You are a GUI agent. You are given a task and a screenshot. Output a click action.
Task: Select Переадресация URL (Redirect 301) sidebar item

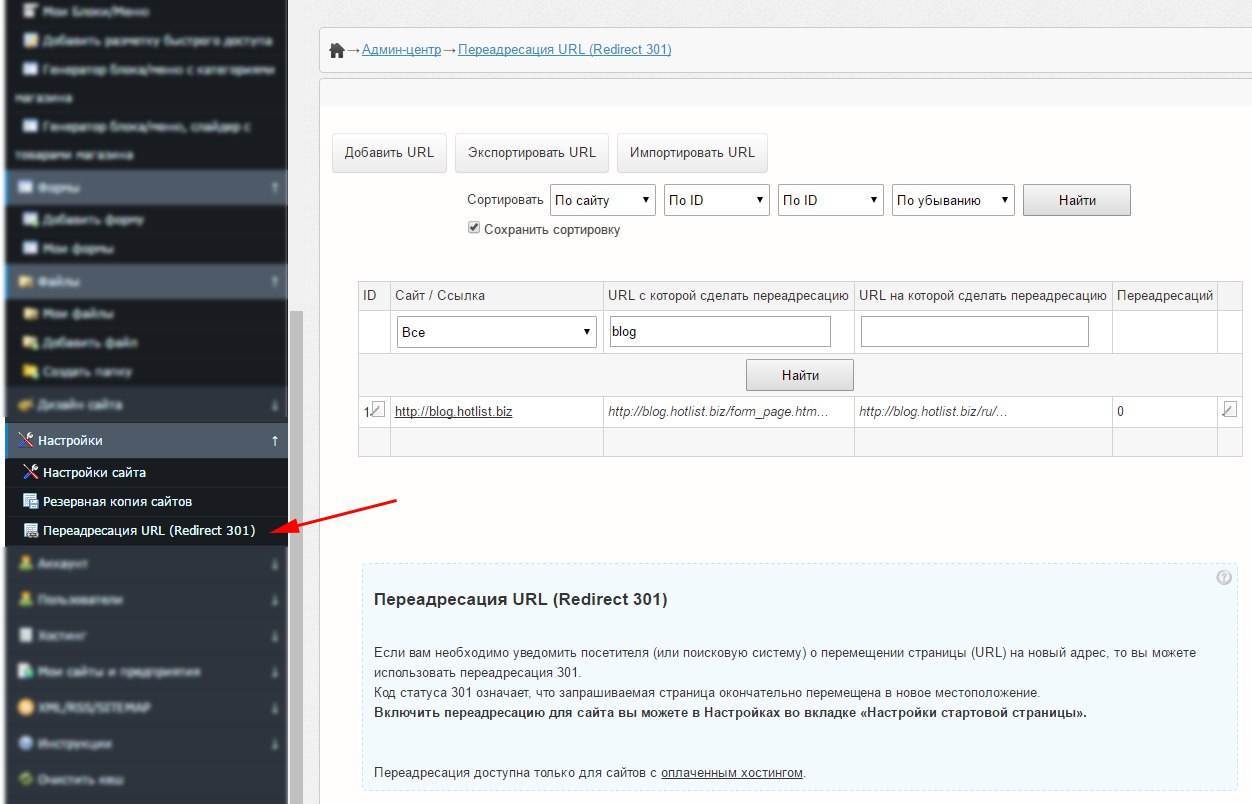[148, 530]
